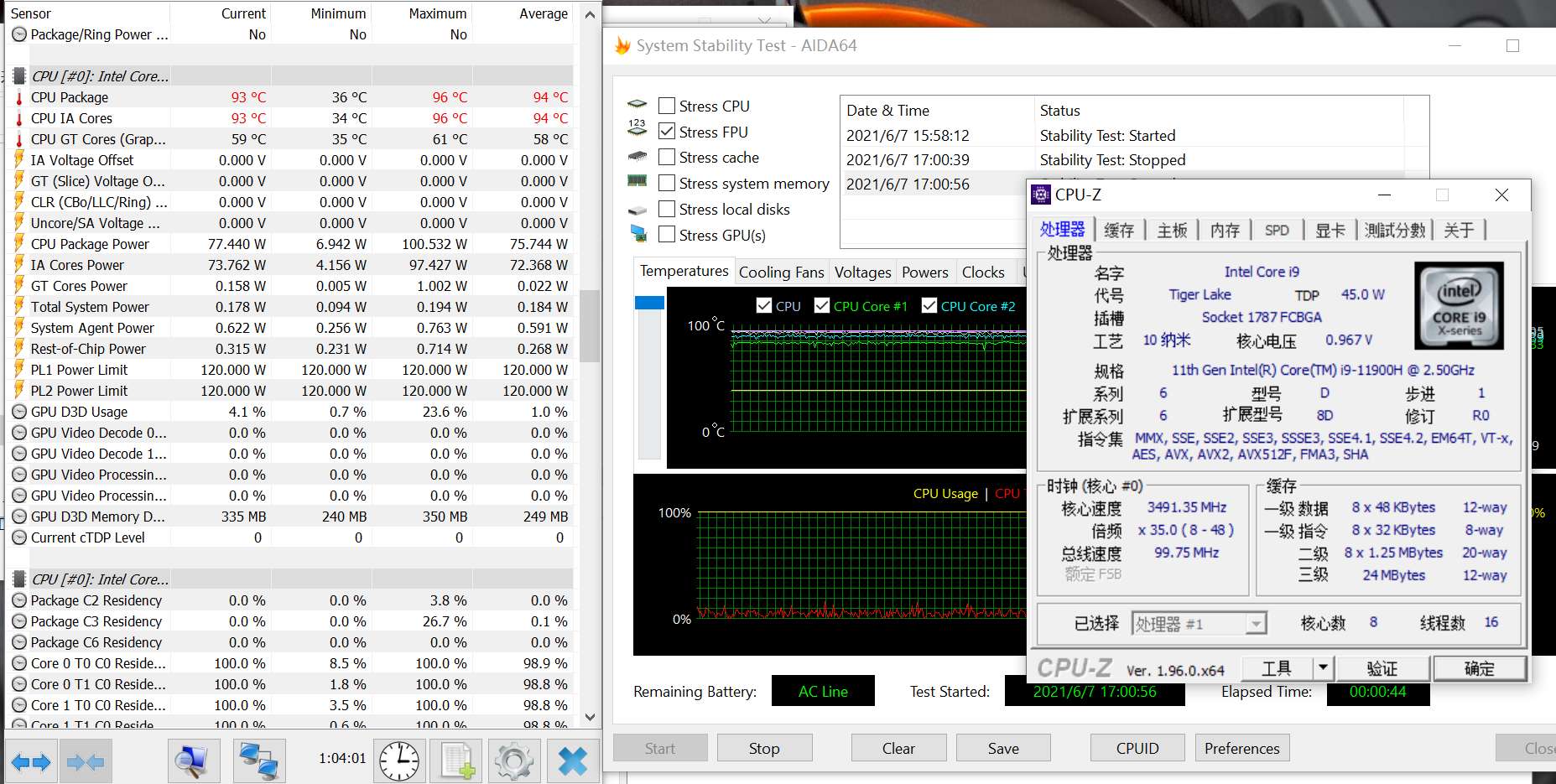1556x784 pixels.
Task: Click the circle icon beside Package C2 Residency
Action: [19, 600]
